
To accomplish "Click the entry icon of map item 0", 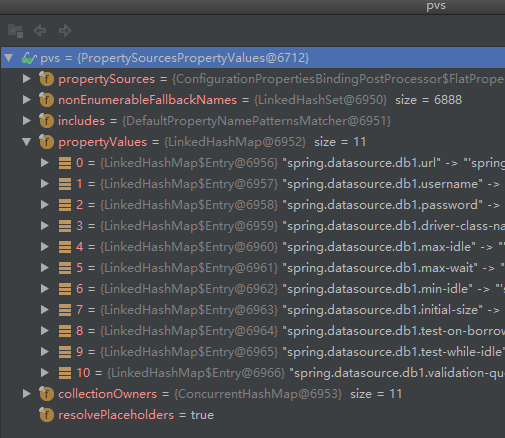I will click(x=65, y=163).
